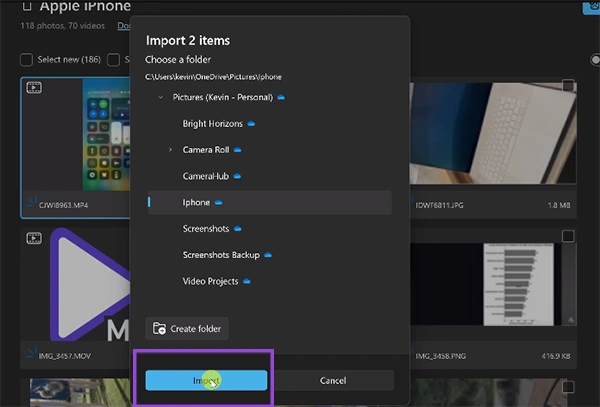Viewport: 600px width, 407px height.
Task: Click video icon on IMG_3457.MOV thumbnail
Action: pos(34,238)
